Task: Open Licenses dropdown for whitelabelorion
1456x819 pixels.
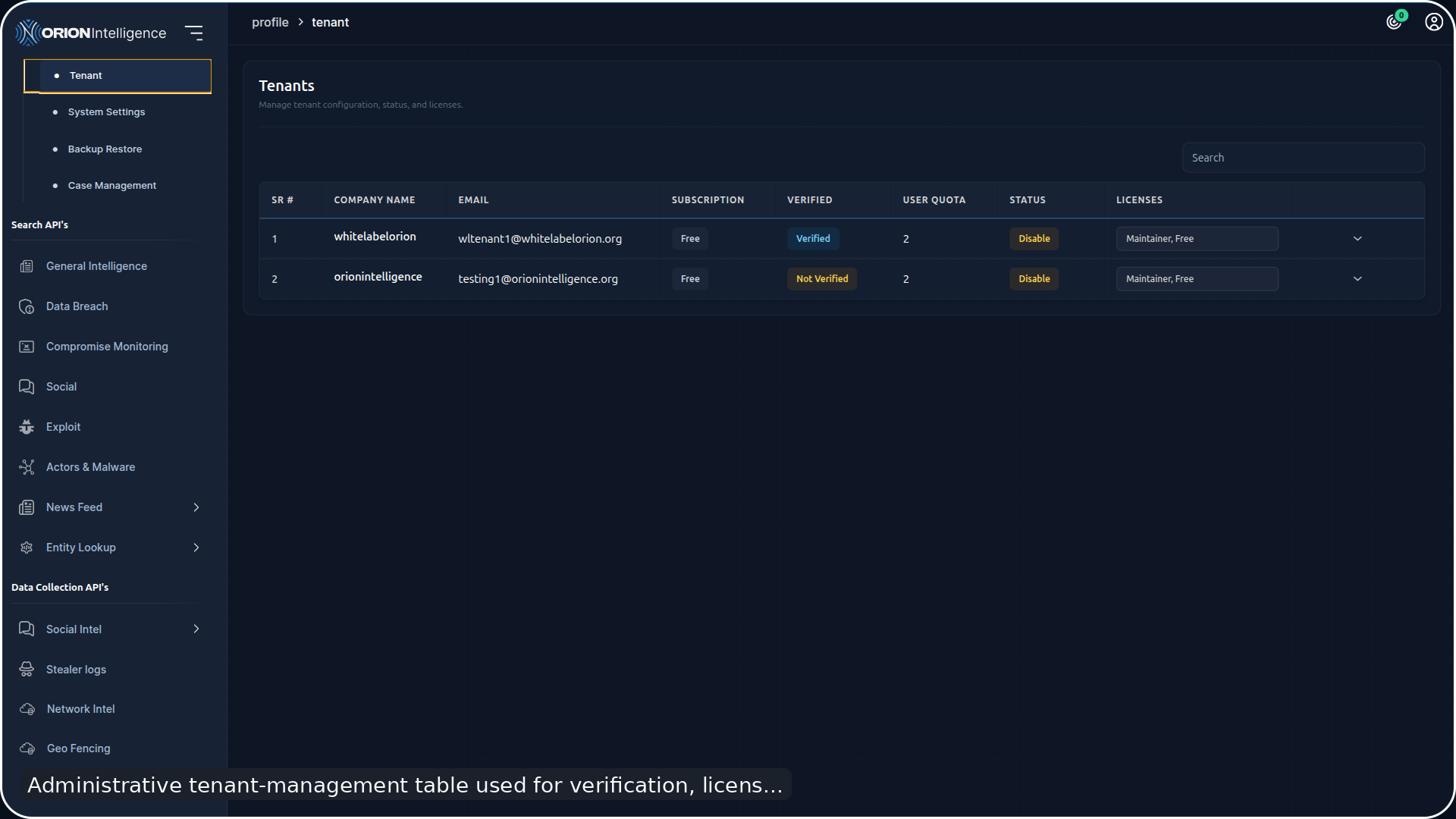Action: tap(1197, 239)
